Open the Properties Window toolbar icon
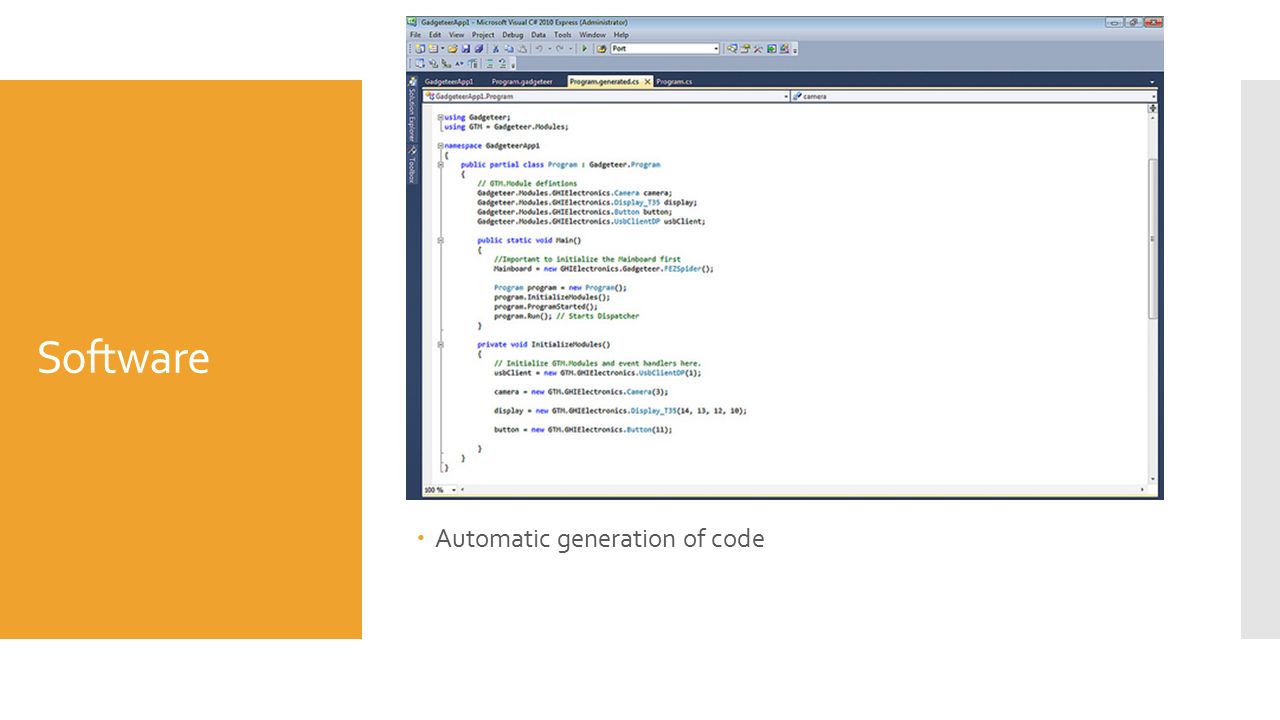This screenshot has width=1280, height=720. pyautogui.click(x=745, y=49)
